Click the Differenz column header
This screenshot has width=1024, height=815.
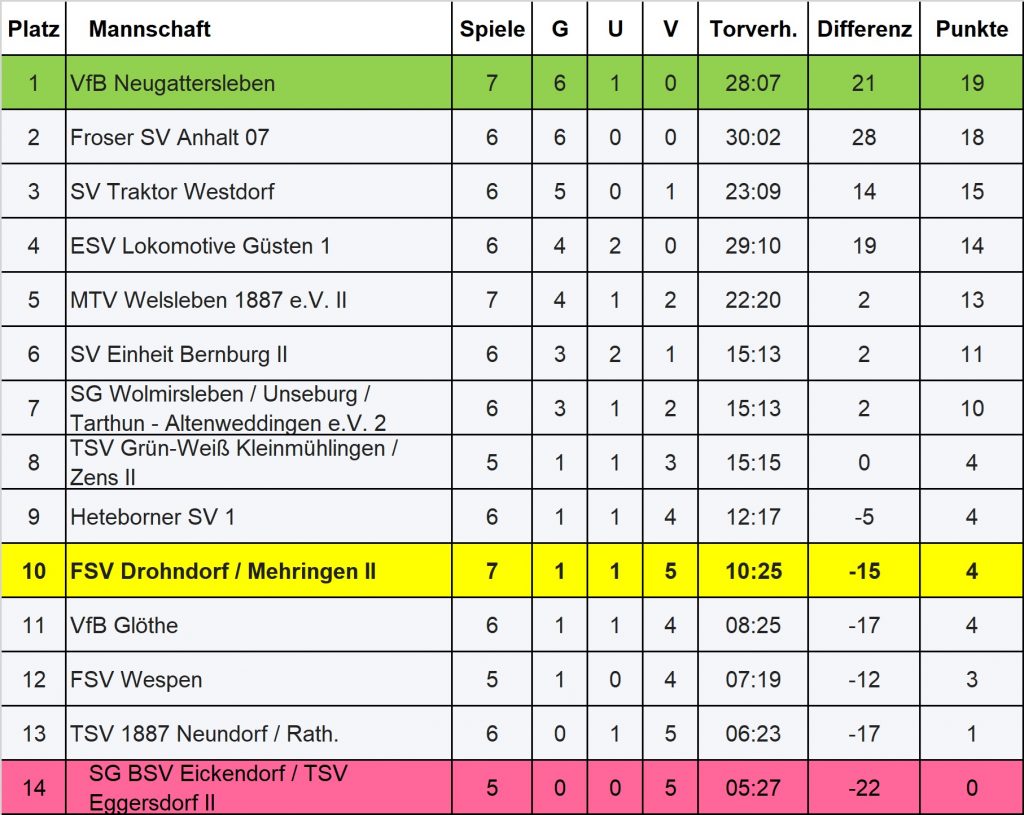point(864,29)
